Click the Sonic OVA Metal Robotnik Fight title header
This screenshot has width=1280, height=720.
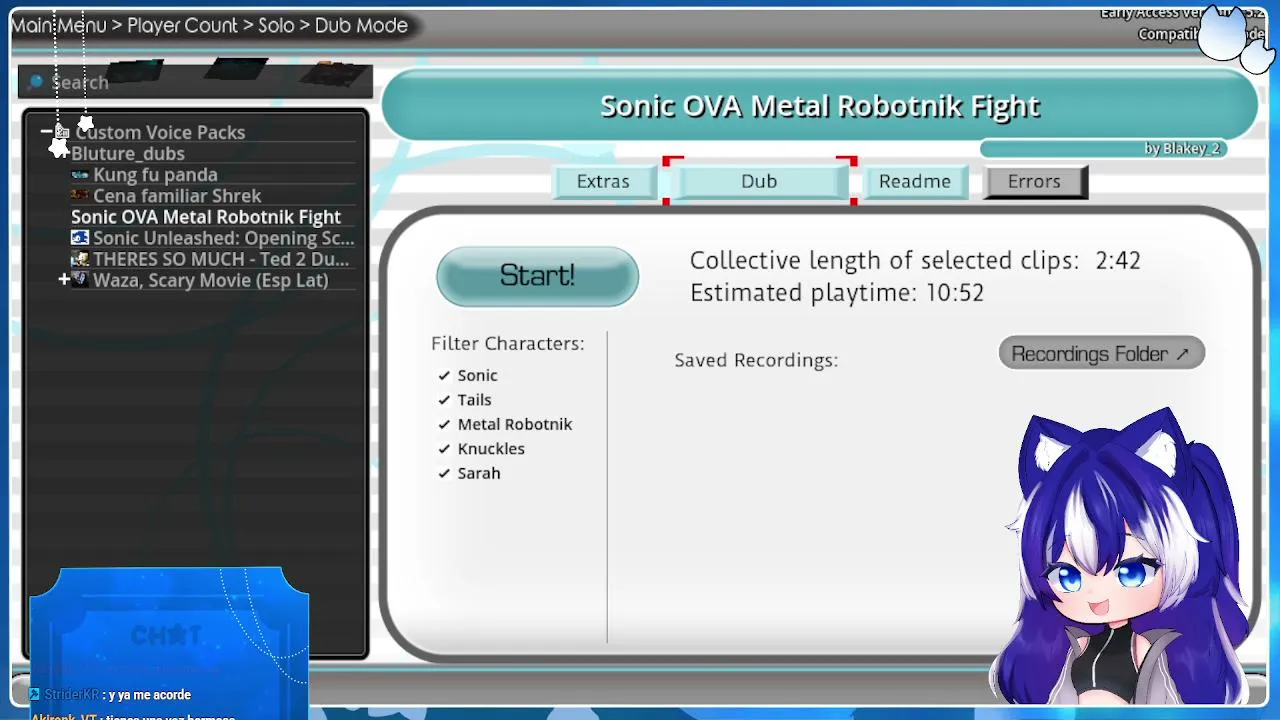[x=820, y=106]
